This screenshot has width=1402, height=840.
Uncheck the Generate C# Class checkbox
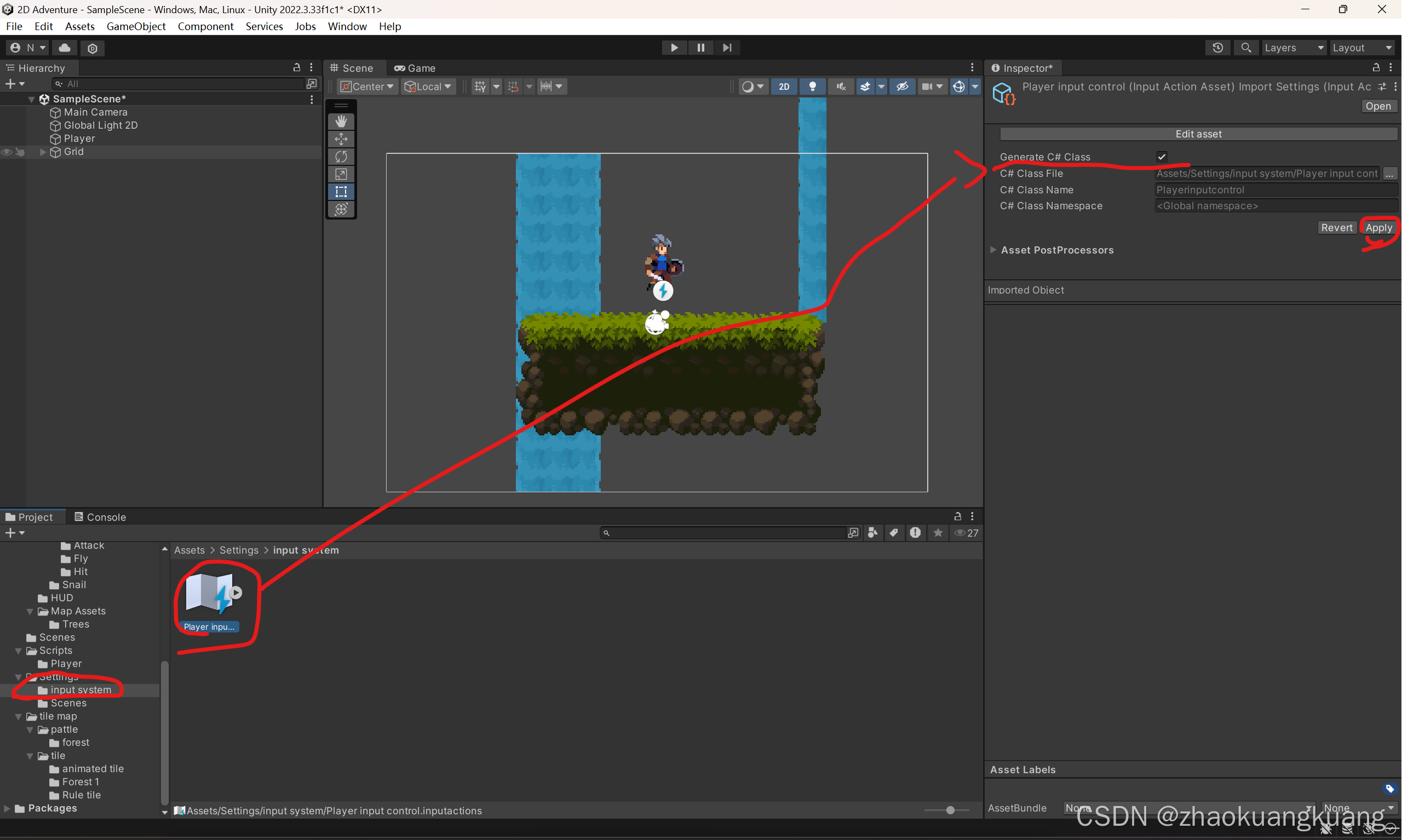[1162, 157]
